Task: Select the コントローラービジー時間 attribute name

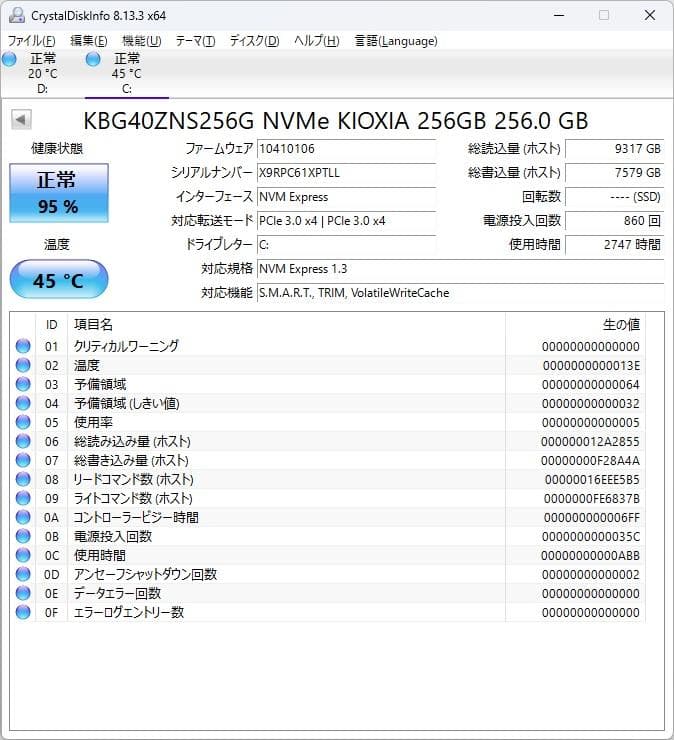Action: pos(136,517)
